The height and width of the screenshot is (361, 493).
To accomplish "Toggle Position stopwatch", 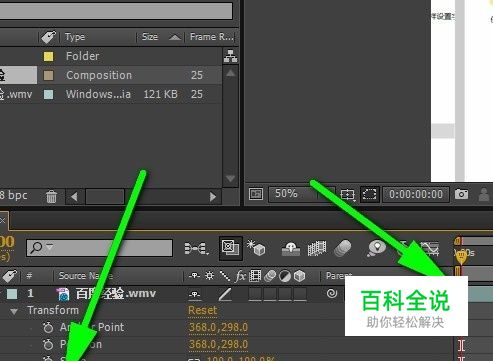I will coord(48,345).
